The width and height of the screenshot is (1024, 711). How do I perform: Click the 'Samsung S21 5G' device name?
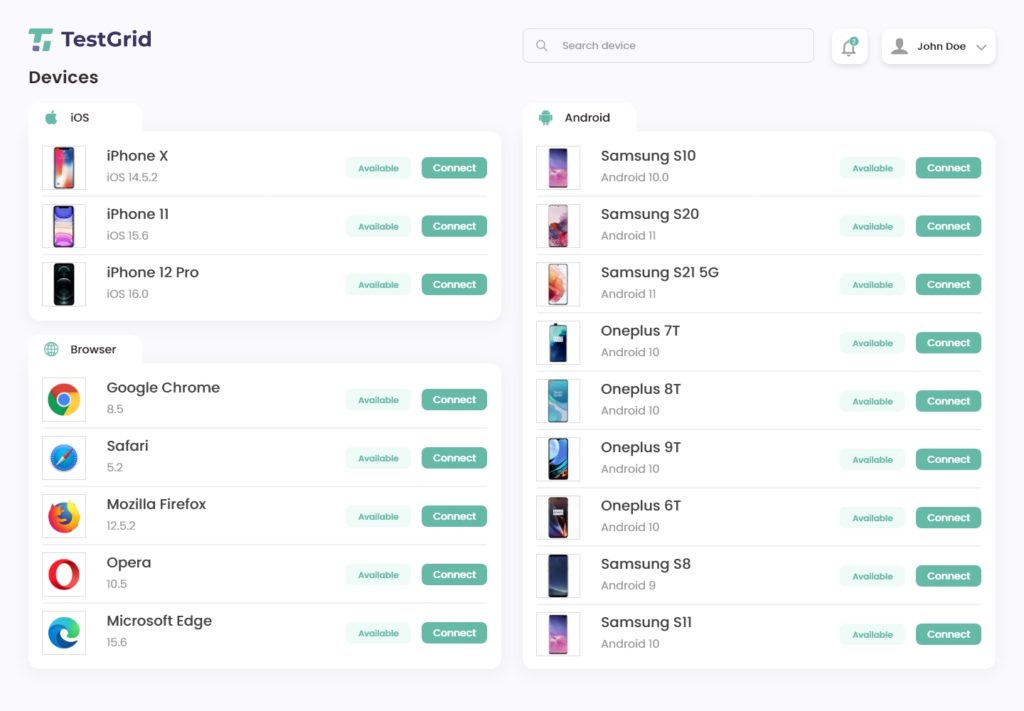coord(660,272)
